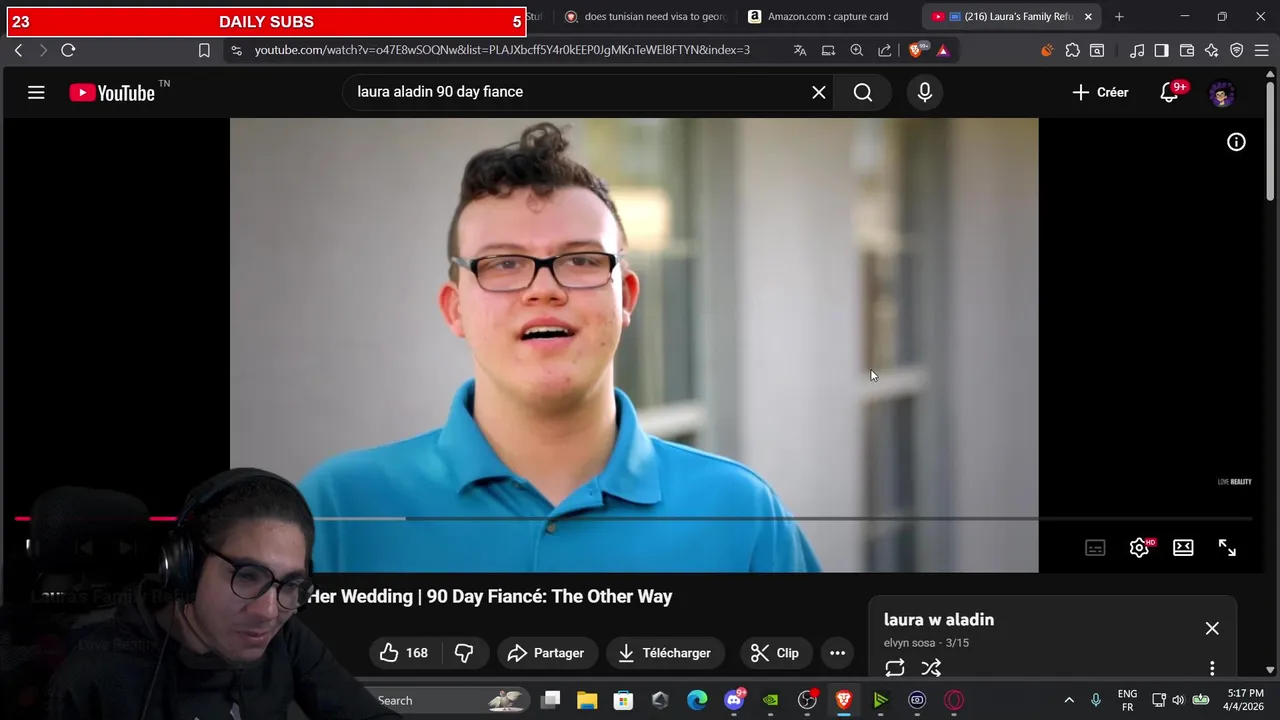
Task: Open video settings gear
Action: [x=1139, y=547]
